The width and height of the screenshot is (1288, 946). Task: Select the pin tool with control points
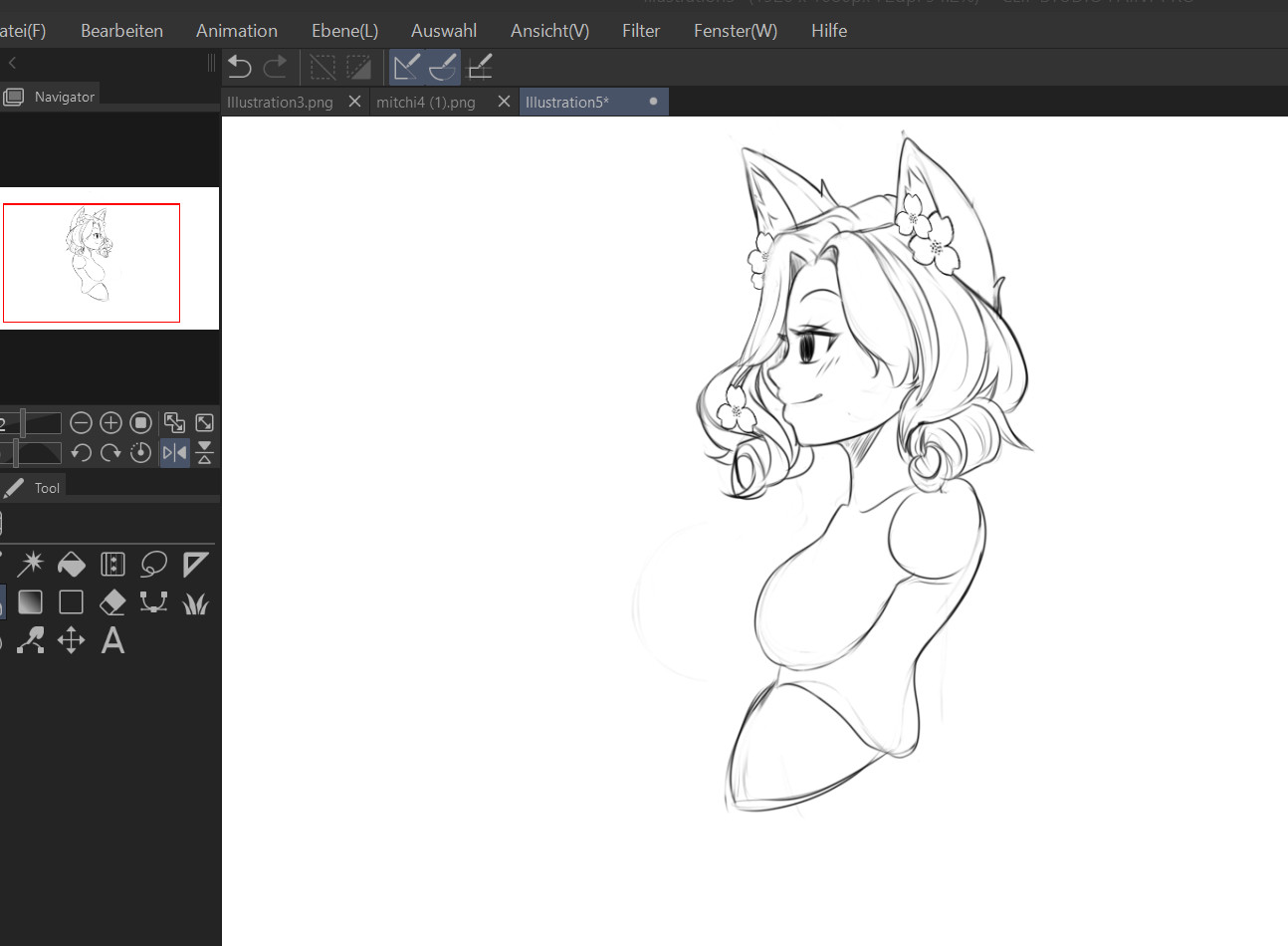pos(31,640)
